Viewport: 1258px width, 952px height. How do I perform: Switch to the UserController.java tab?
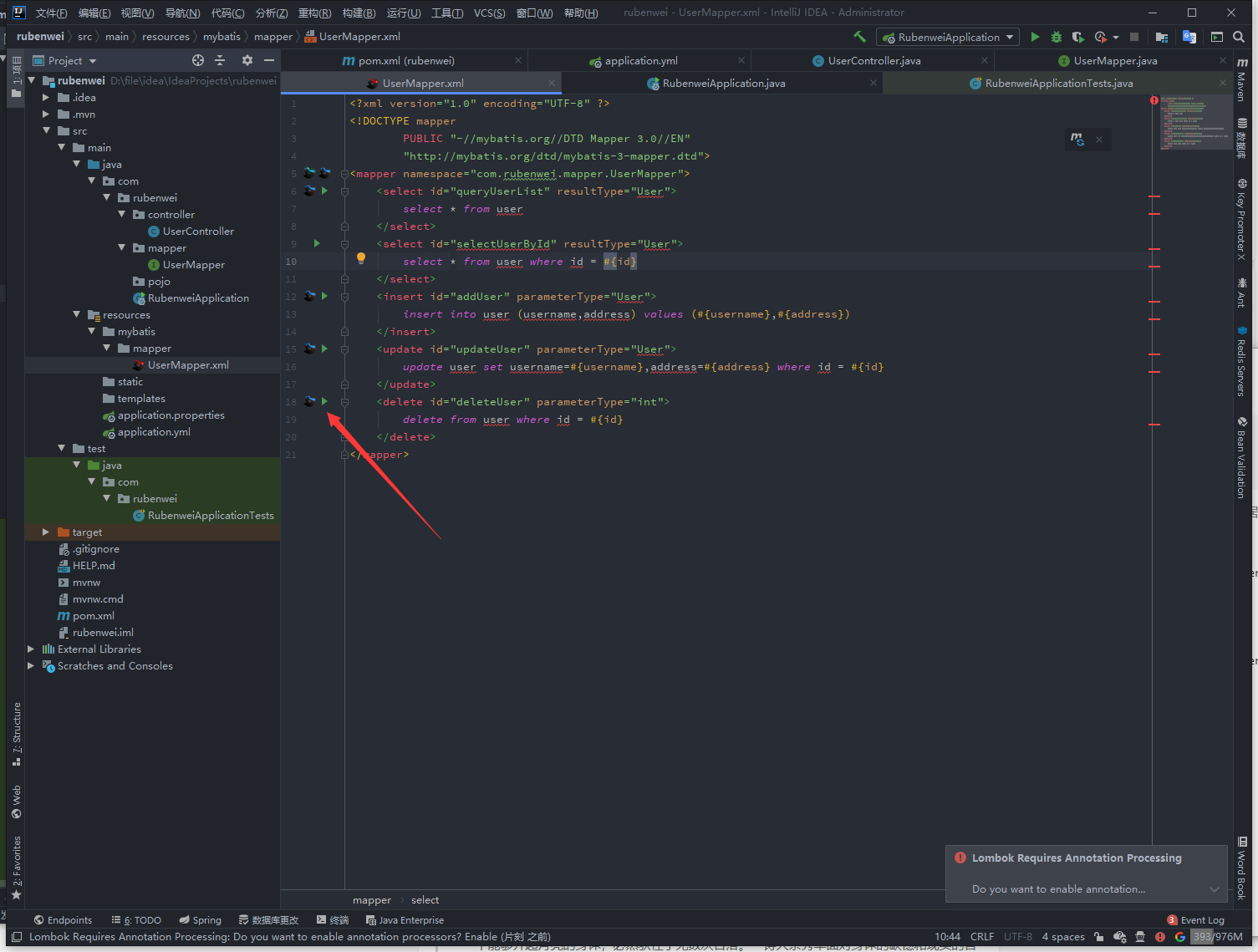(873, 61)
